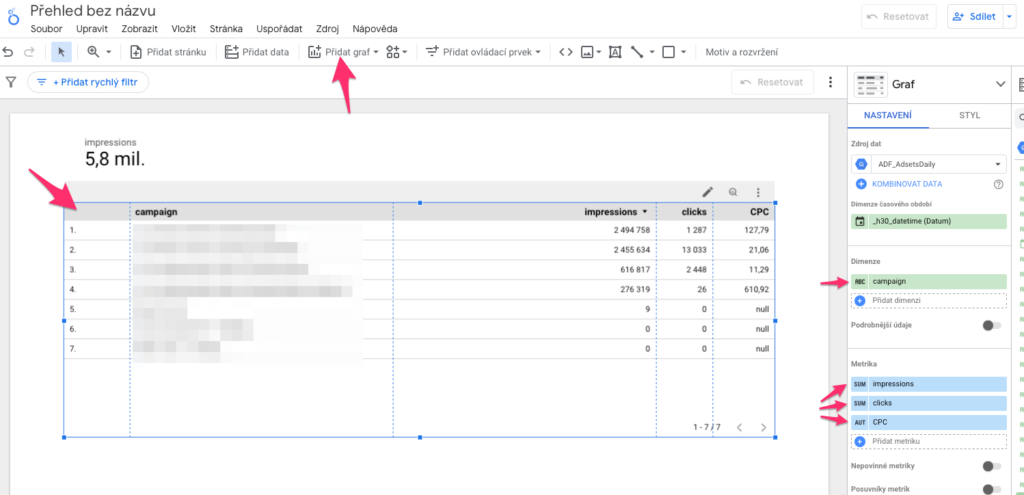
Task: Open the ADF_AdsetsDaily data source dropdown
Action: tap(929, 164)
